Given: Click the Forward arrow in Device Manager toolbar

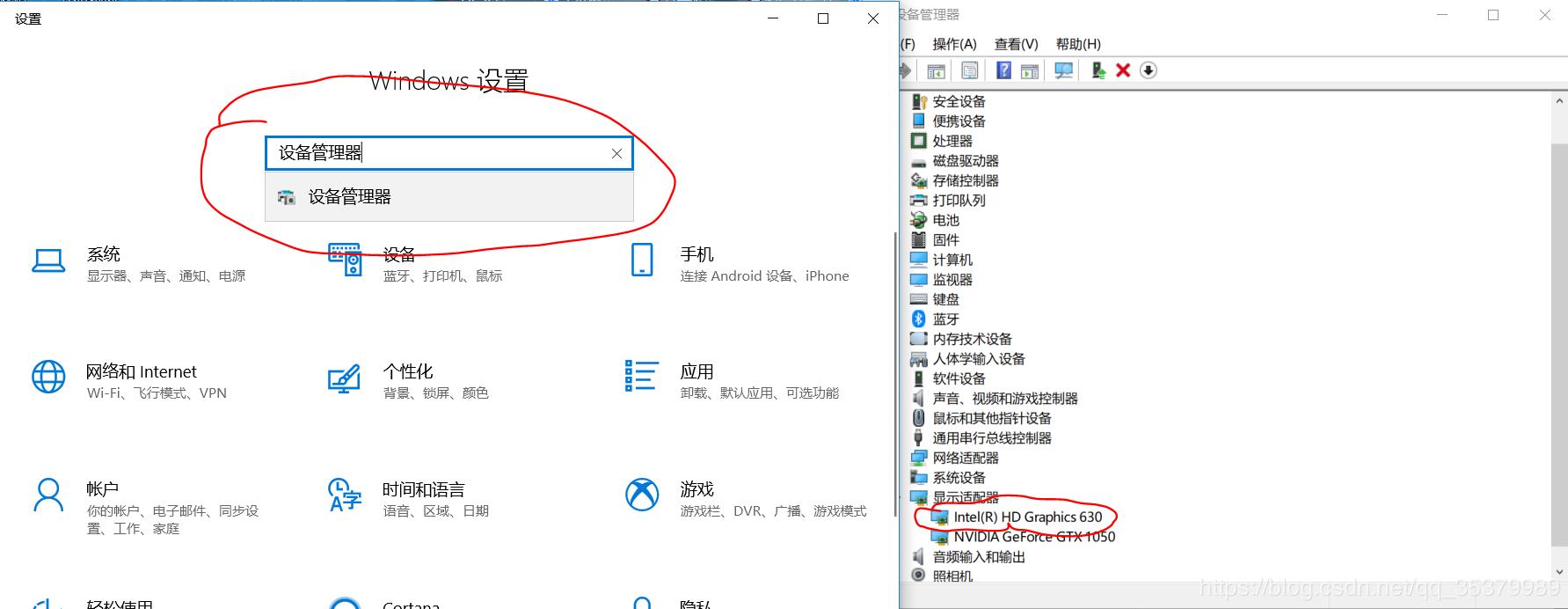Looking at the screenshot, I should 906,70.
